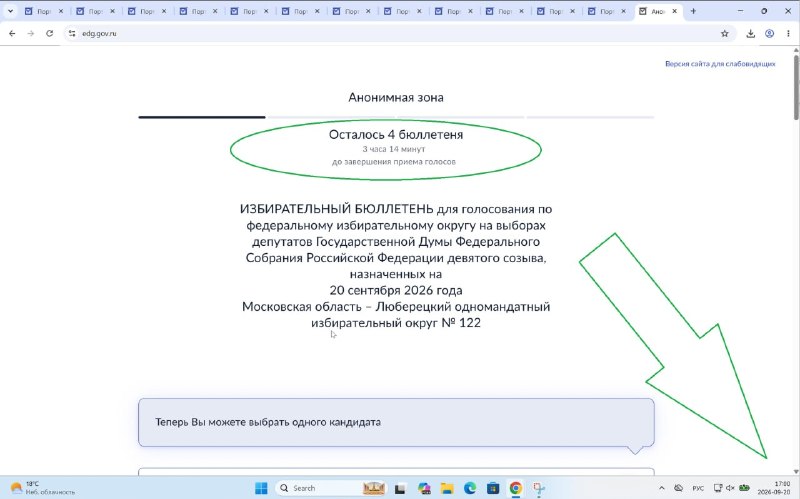Click the voting progress bar's first segment
This screenshot has height=499, width=800.
(202, 117)
